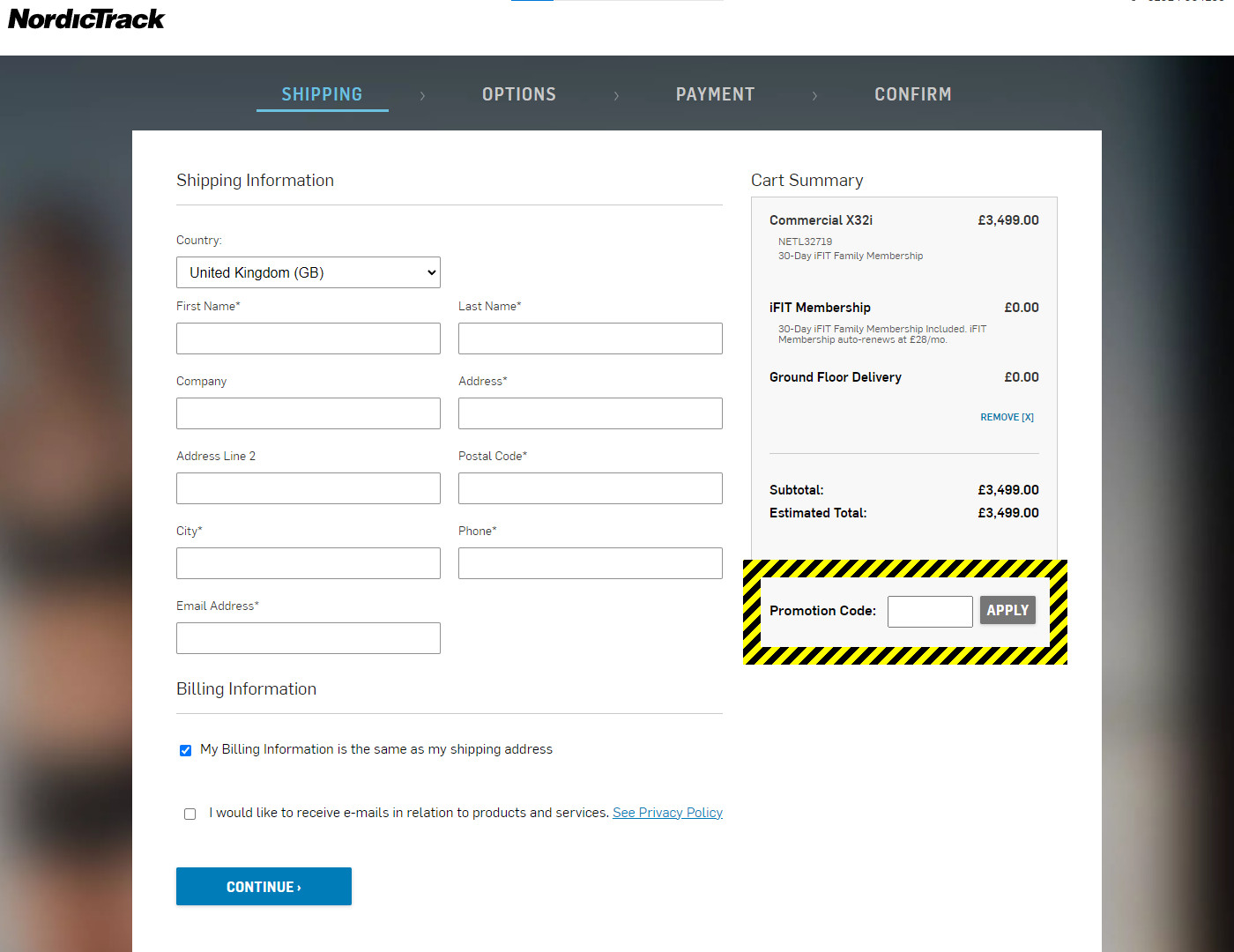Click the NETL32719 product code
The width and height of the screenshot is (1234, 952).
pos(805,242)
